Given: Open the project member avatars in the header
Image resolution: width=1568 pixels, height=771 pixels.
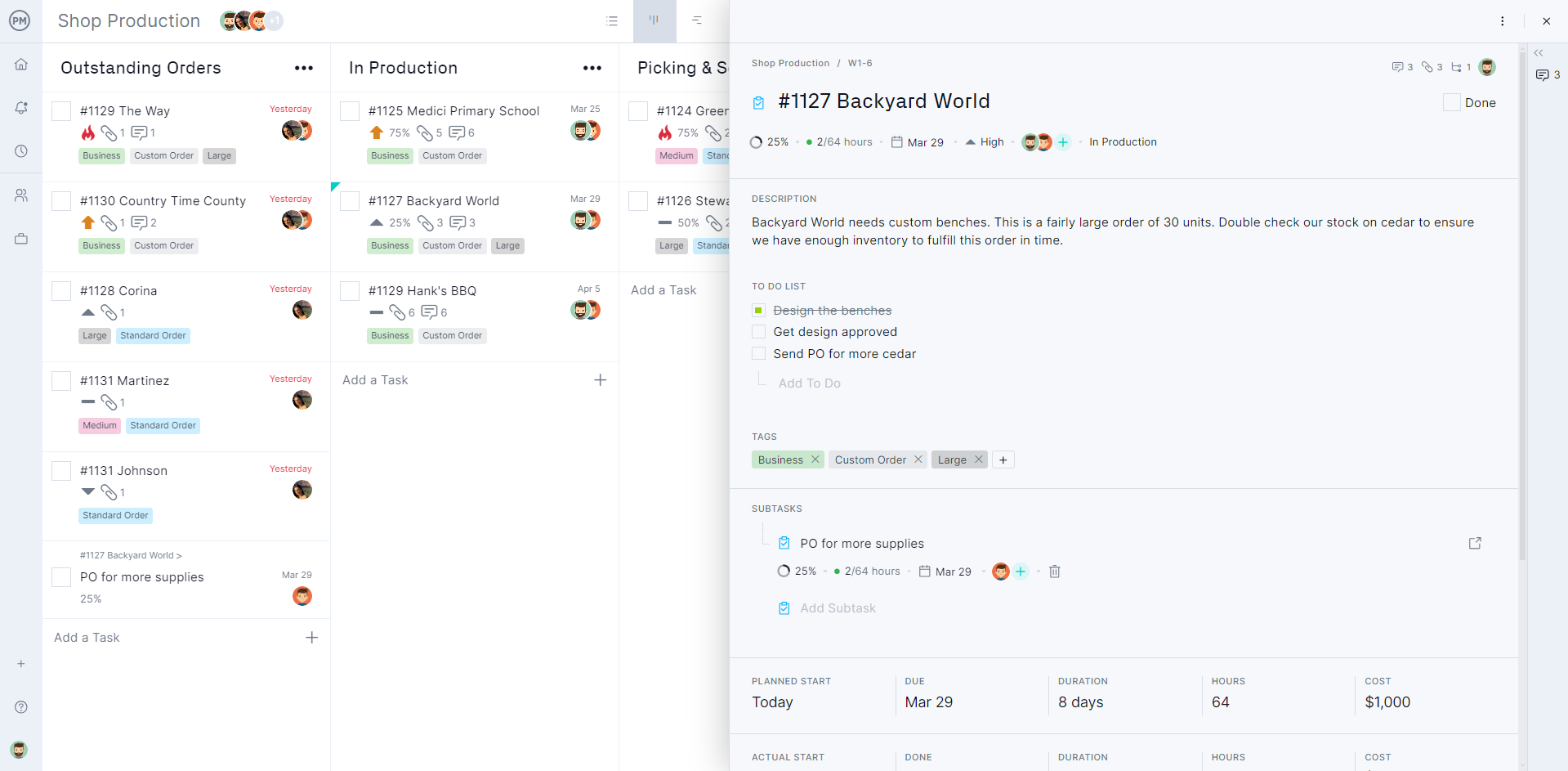Looking at the screenshot, I should 252,21.
